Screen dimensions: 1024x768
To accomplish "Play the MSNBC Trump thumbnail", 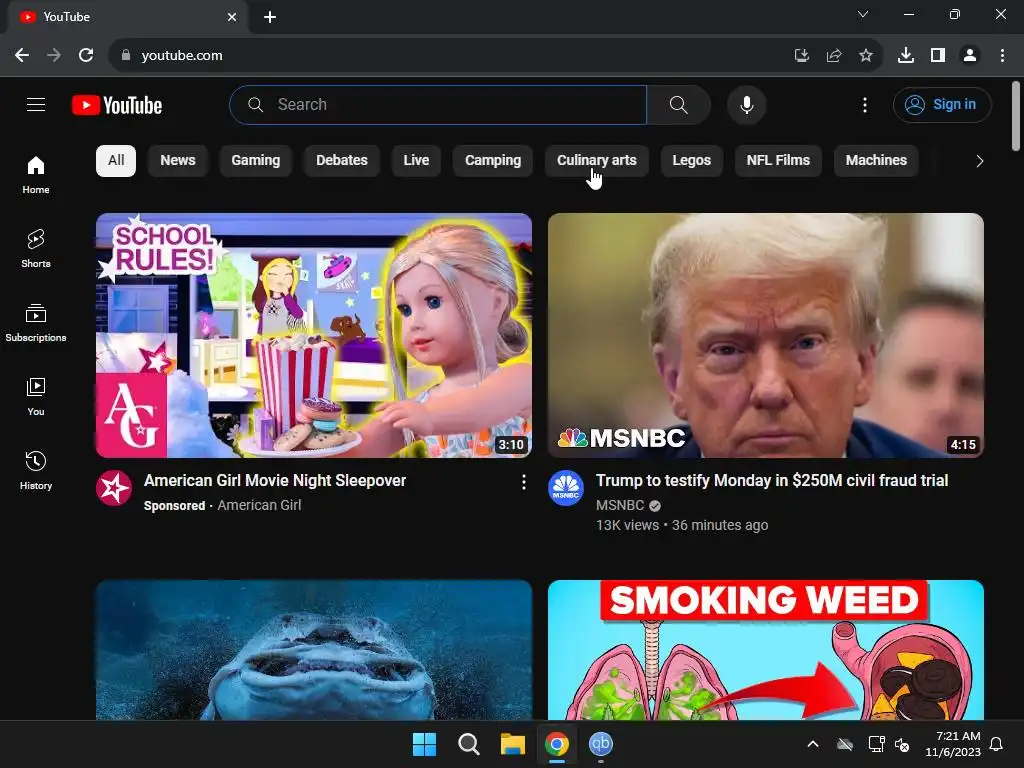I will 766,335.
